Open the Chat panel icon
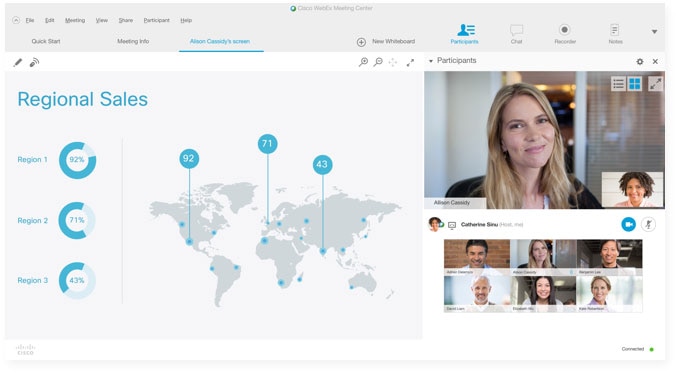 pos(516,34)
